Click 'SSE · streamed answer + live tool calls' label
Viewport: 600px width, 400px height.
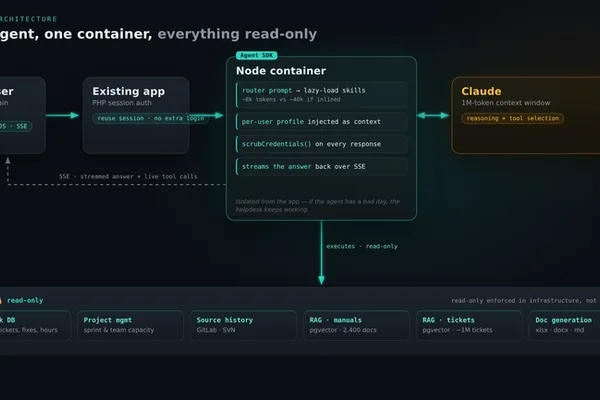click(x=128, y=176)
